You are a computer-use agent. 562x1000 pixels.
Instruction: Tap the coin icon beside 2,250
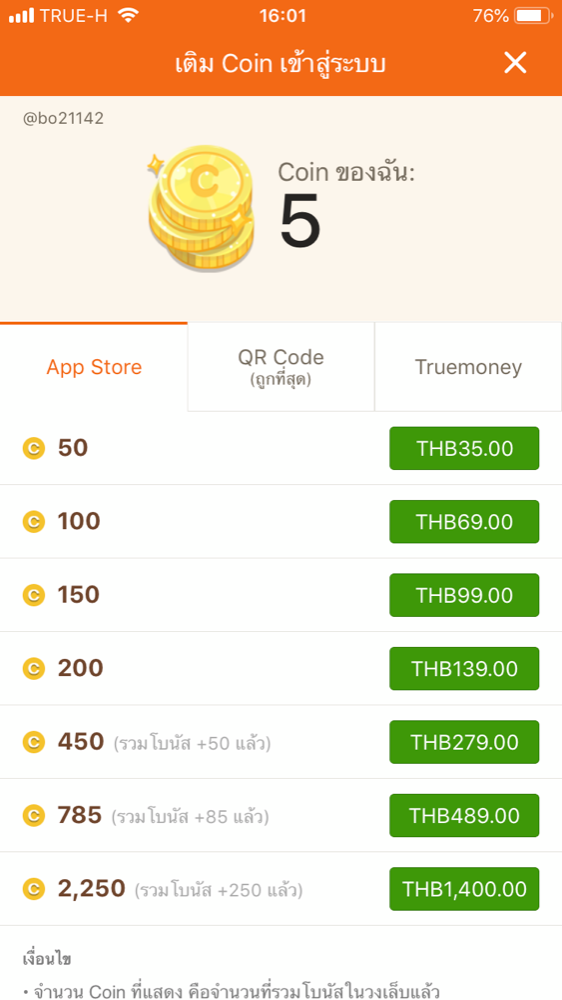[x=34, y=889]
